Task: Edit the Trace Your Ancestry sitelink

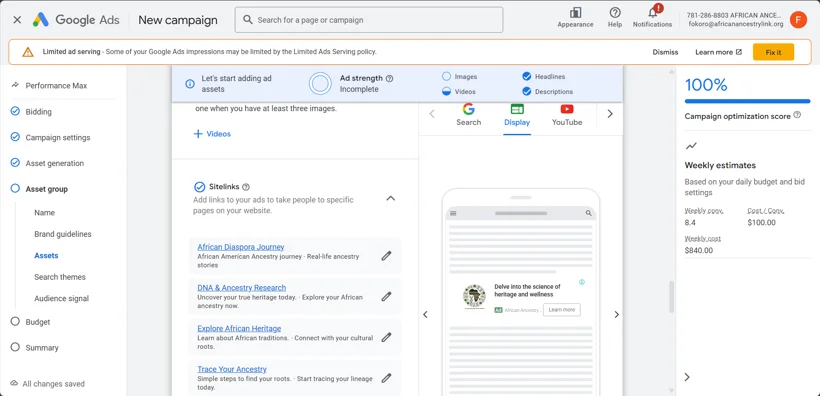Action: [386, 378]
